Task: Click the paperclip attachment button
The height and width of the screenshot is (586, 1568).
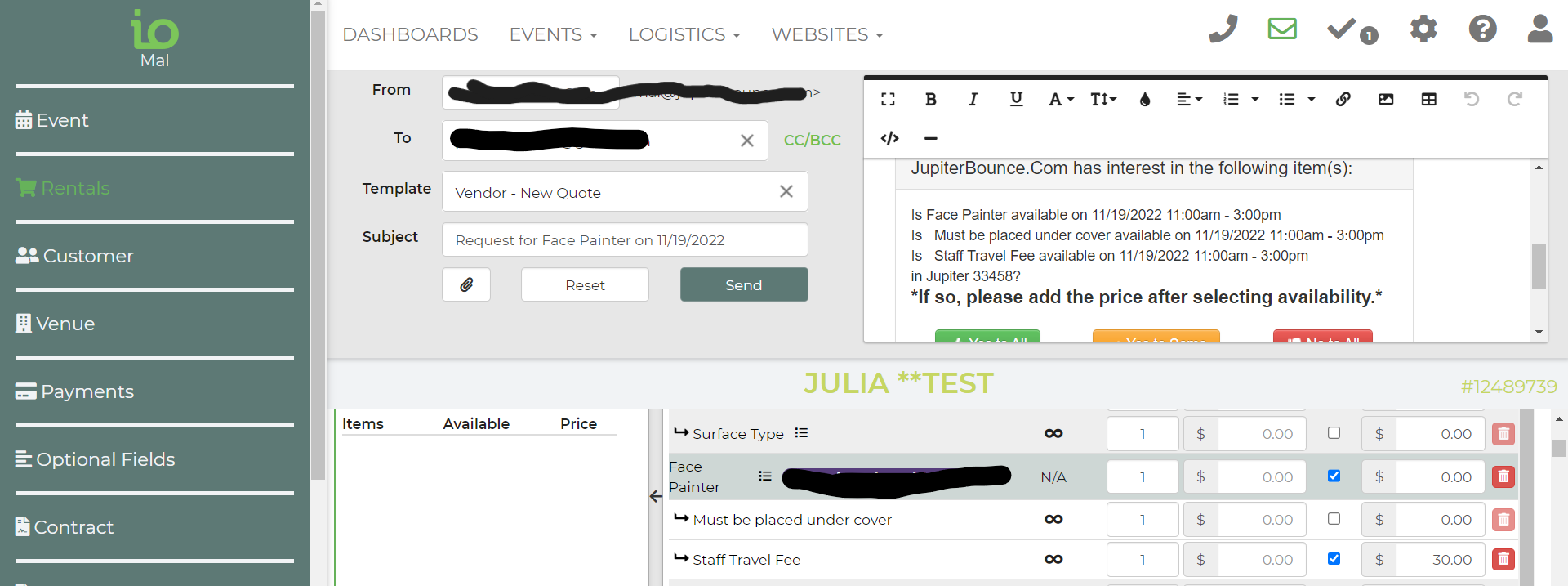Action: coord(466,285)
